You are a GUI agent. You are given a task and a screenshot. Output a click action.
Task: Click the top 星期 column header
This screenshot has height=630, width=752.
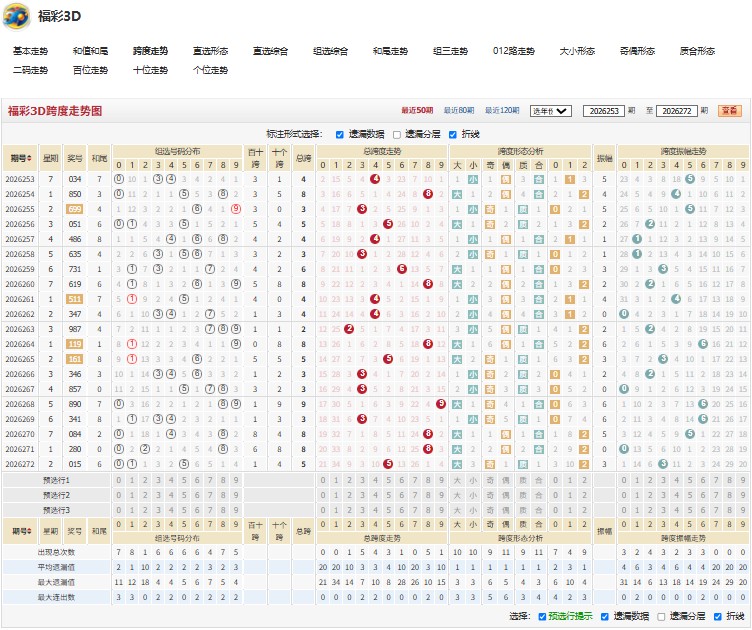click(x=51, y=158)
